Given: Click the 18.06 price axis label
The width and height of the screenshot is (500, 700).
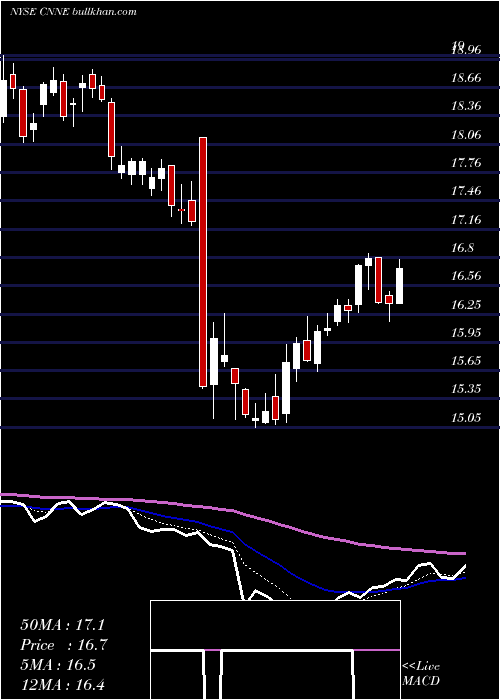Looking at the screenshot, I should click(x=467, y=134).
